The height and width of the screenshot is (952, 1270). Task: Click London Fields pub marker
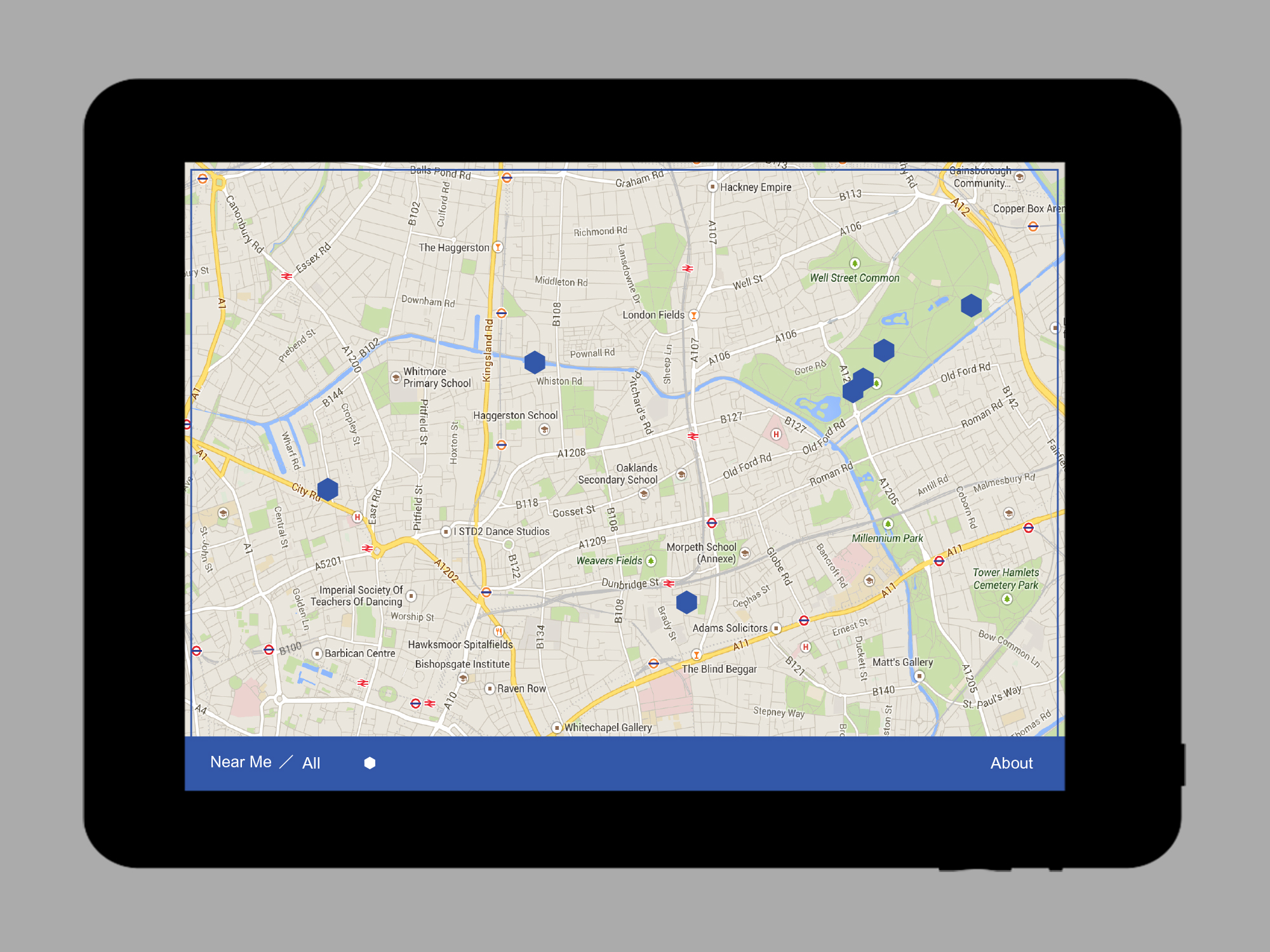[694, 315]
